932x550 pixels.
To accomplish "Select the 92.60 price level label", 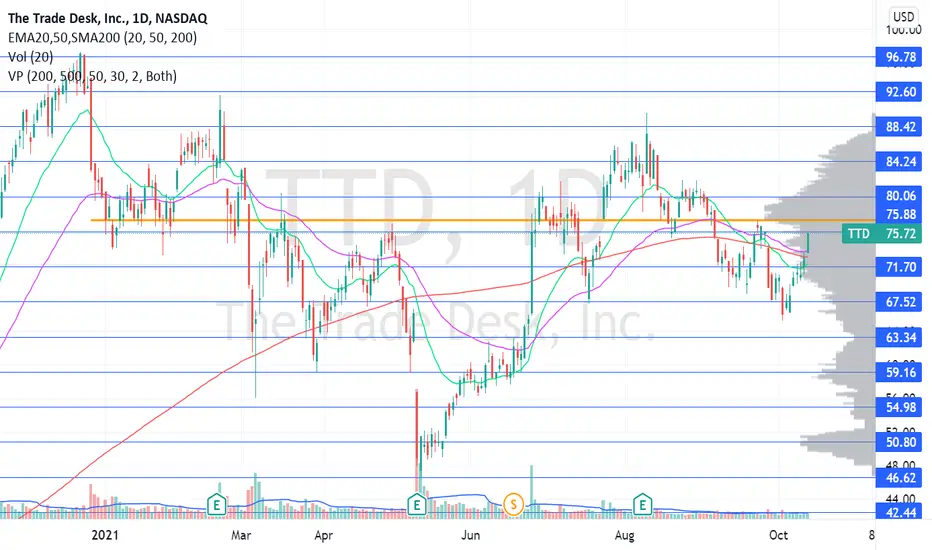I will 899,92.
